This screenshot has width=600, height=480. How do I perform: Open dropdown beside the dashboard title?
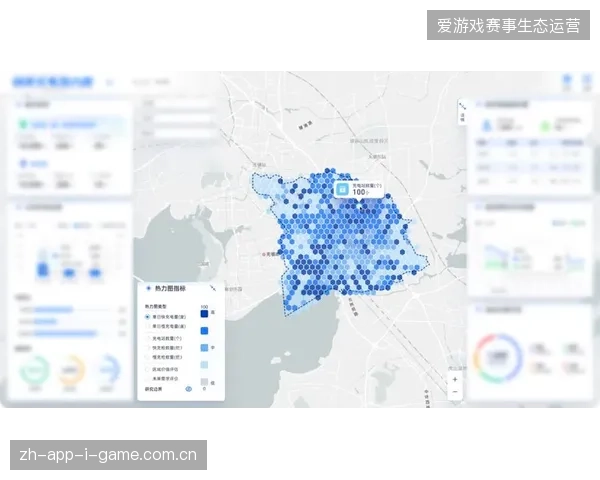pos(109,82)
